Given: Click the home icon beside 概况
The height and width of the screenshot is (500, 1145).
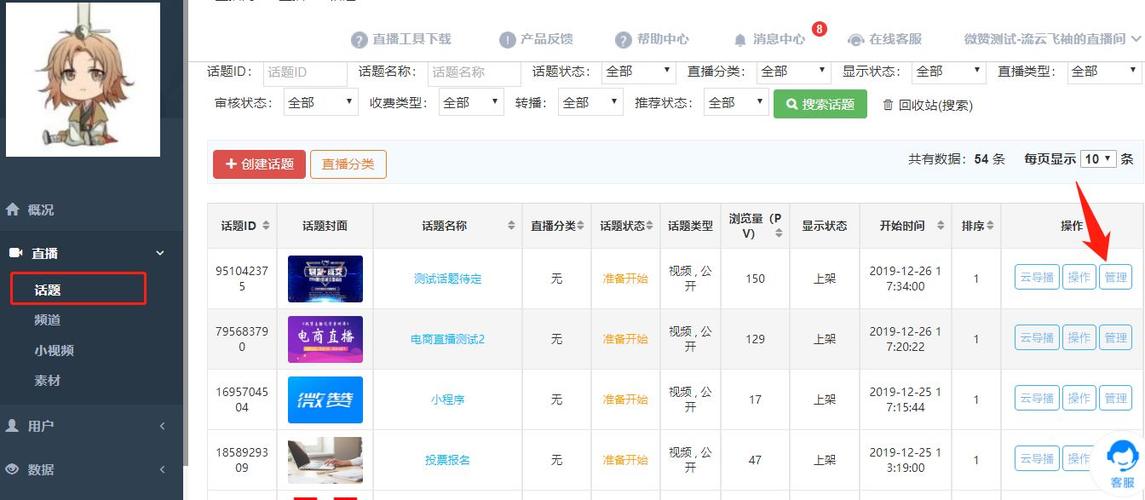Looking at the screenshot, I should [x=12, y=209].
